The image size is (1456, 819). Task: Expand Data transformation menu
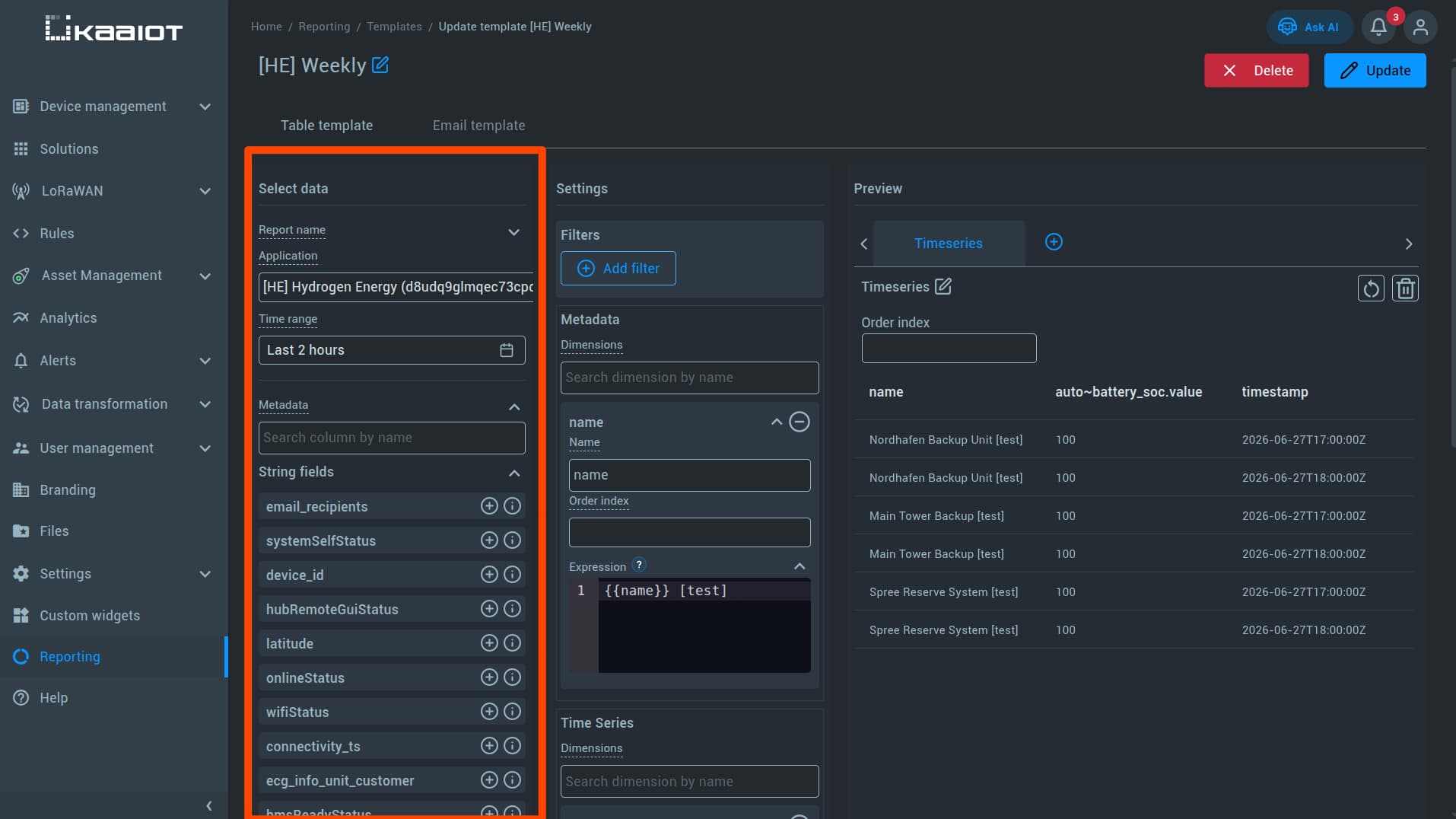pyautogui.click(x=205, y=404)
